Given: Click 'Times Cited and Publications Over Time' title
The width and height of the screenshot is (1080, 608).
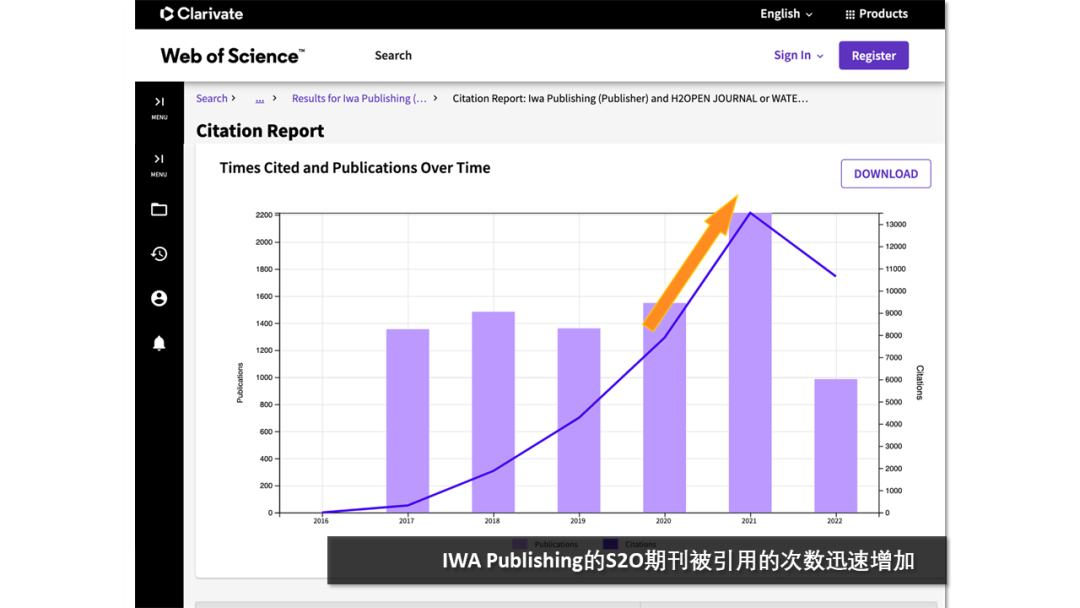Looking at the screenshot, I should (355, 168).
